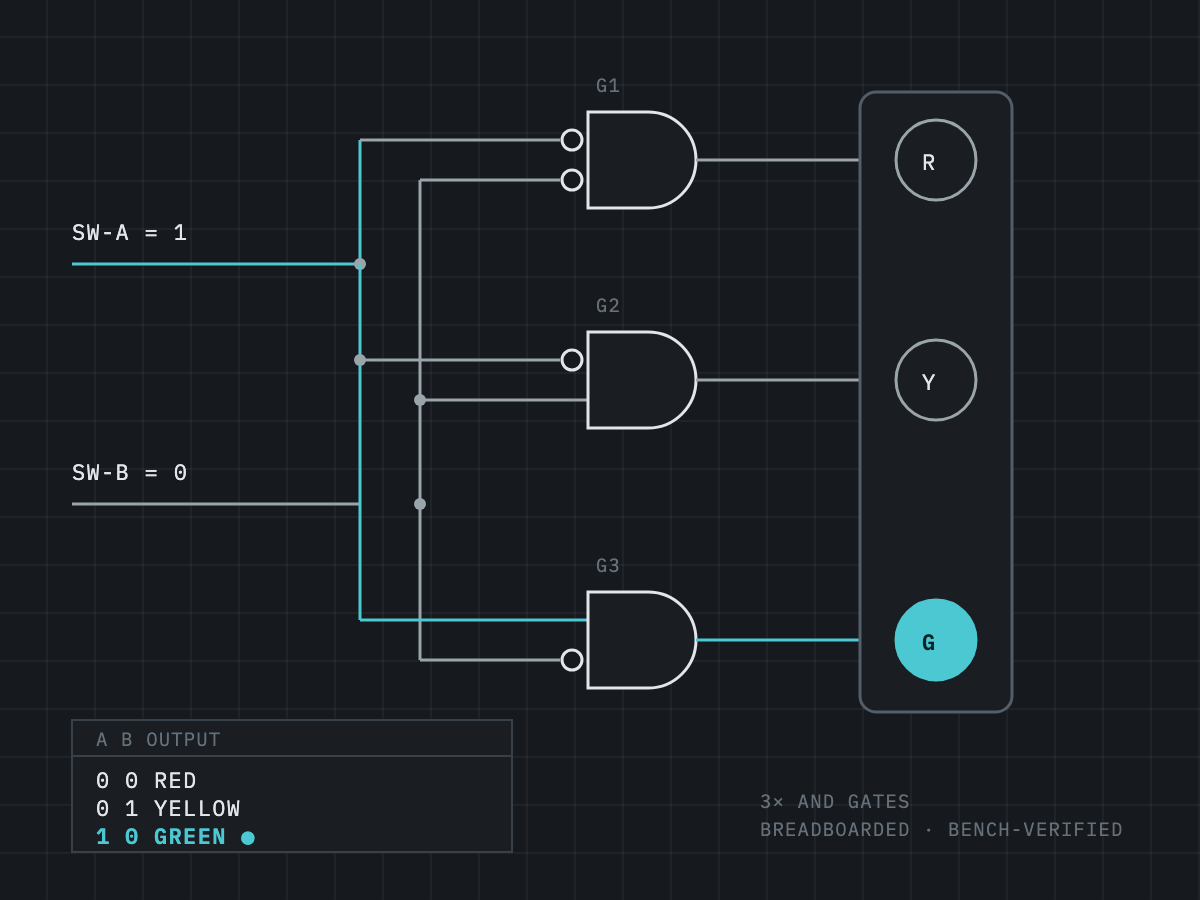Click G3's input inversion bubble
Screen dimensions: 1200x900
(x=572, y=660)
